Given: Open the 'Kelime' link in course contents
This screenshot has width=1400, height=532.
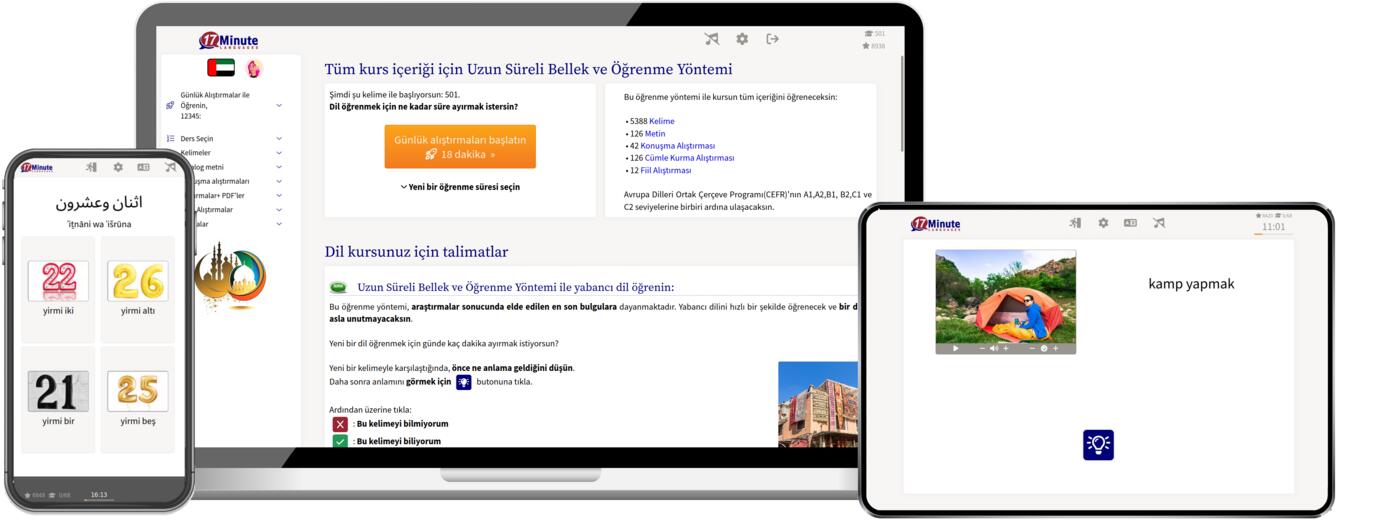Looking at the screenshot, I should (661, 121).
